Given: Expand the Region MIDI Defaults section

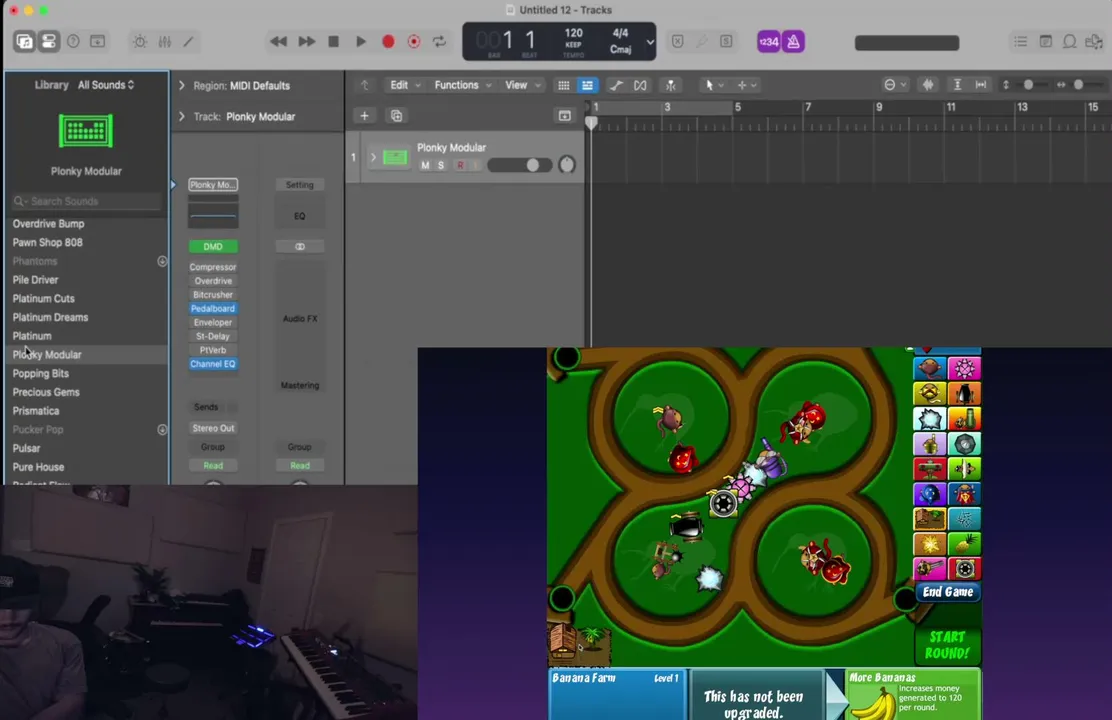Looking at the screenshot, I should [x=182, y=86].
